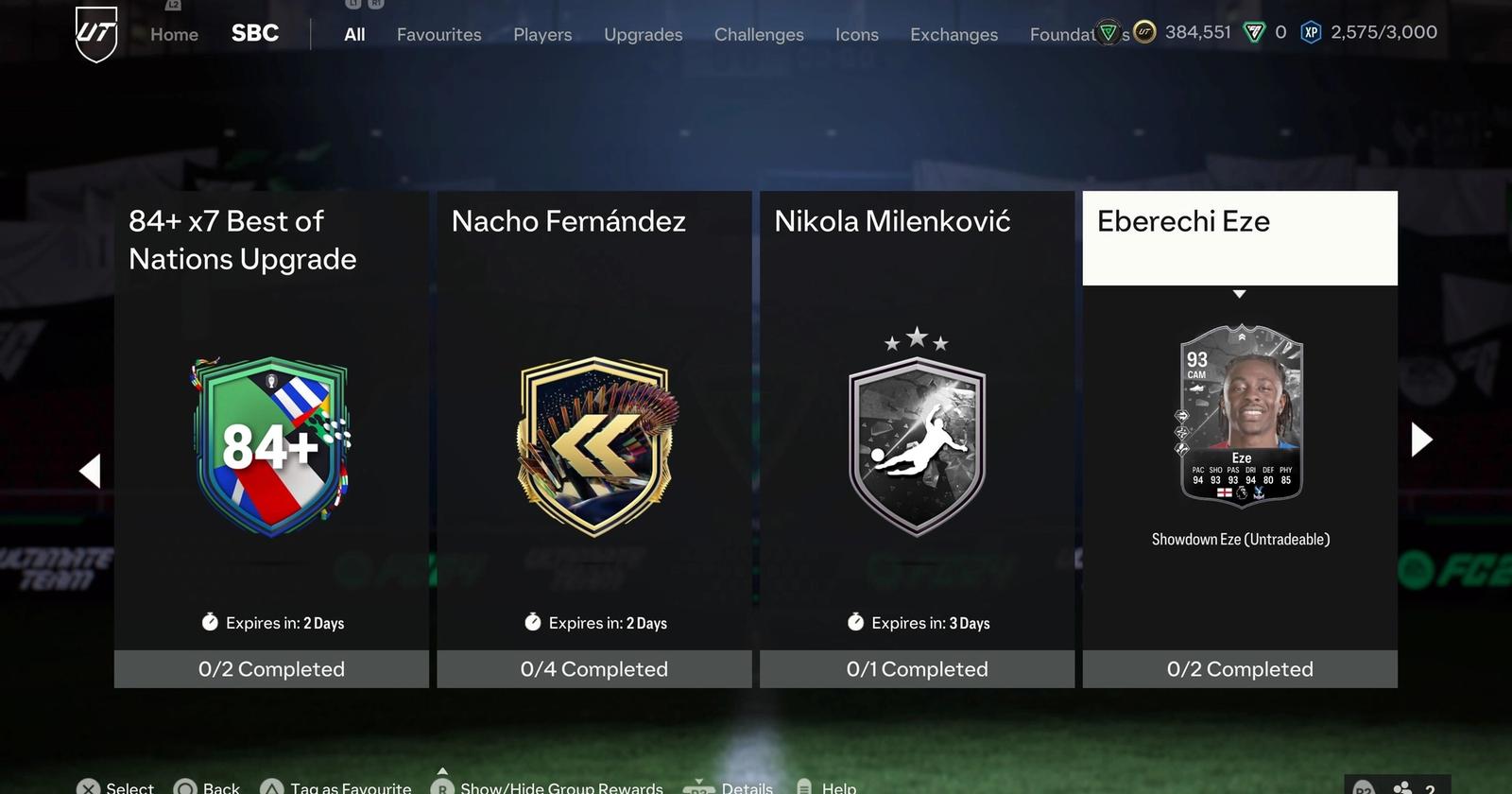Click the UT coins balance icon

coord(1144,33)
